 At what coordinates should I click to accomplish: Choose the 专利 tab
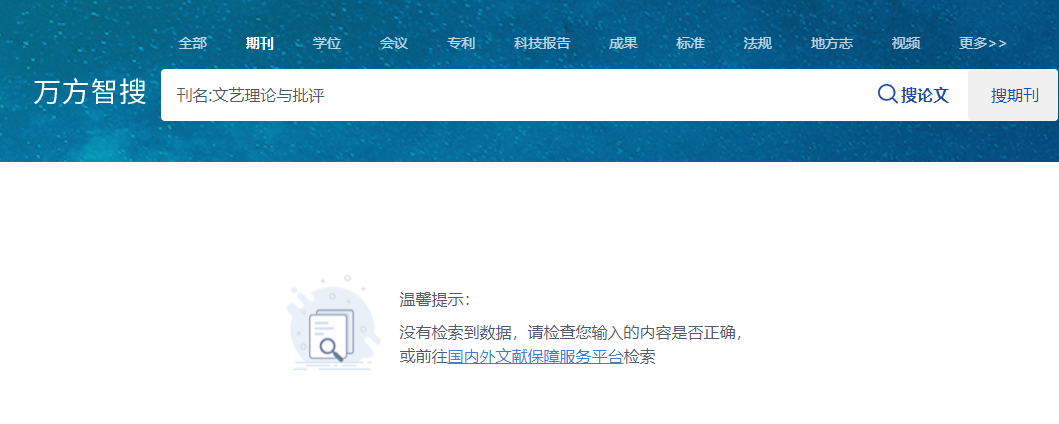click(x=461, y=43)
